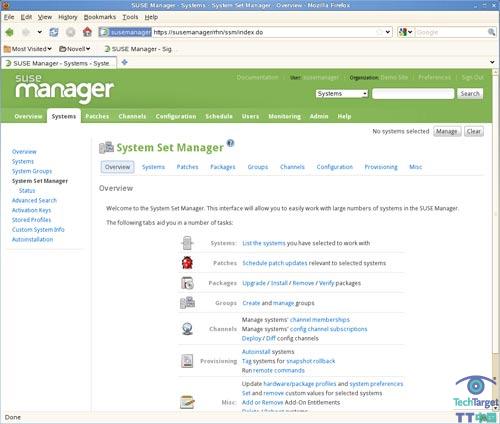
Task: Open the Channels main navigation tab
Action: pos(132,116)
